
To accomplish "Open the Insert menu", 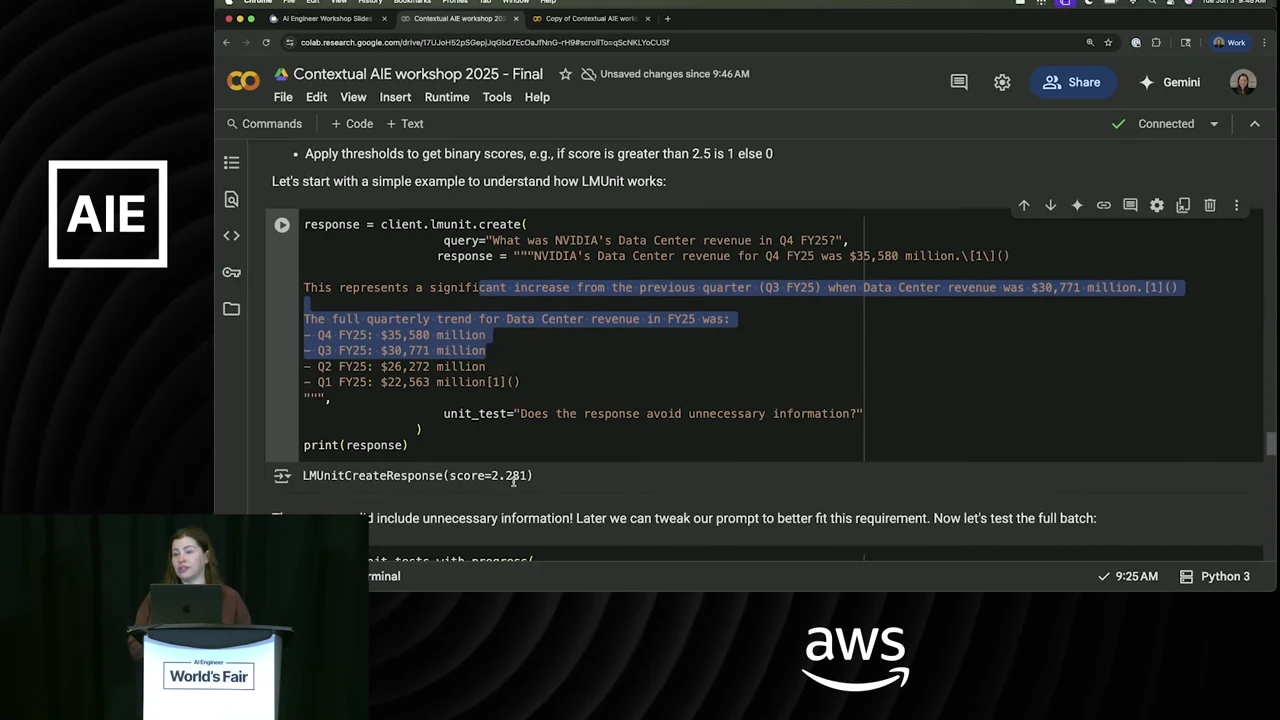I will pyautogui.click(x=395, y=97).
